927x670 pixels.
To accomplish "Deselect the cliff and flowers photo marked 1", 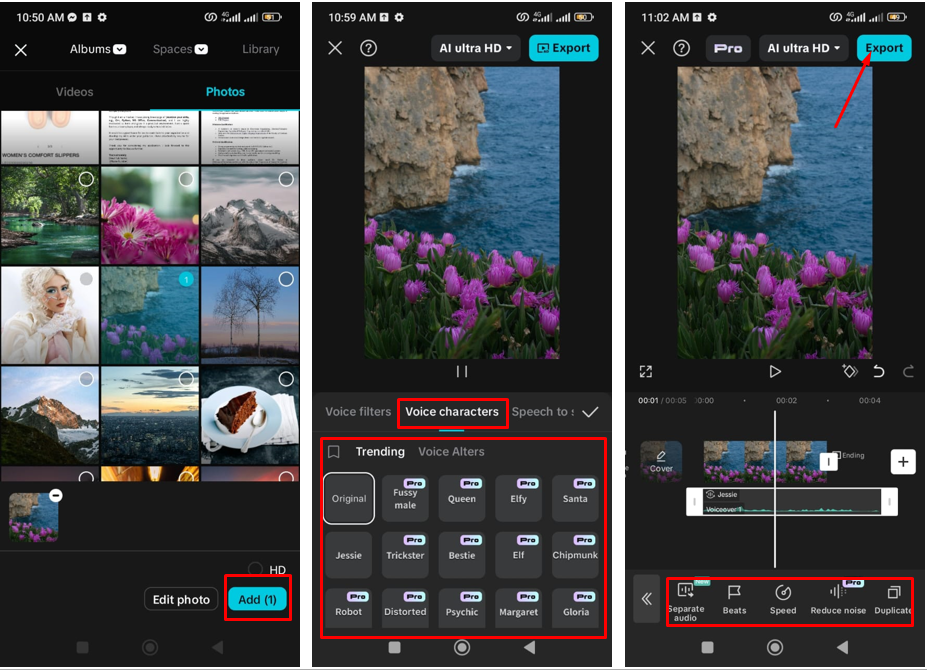I will (x=186, y=279).
